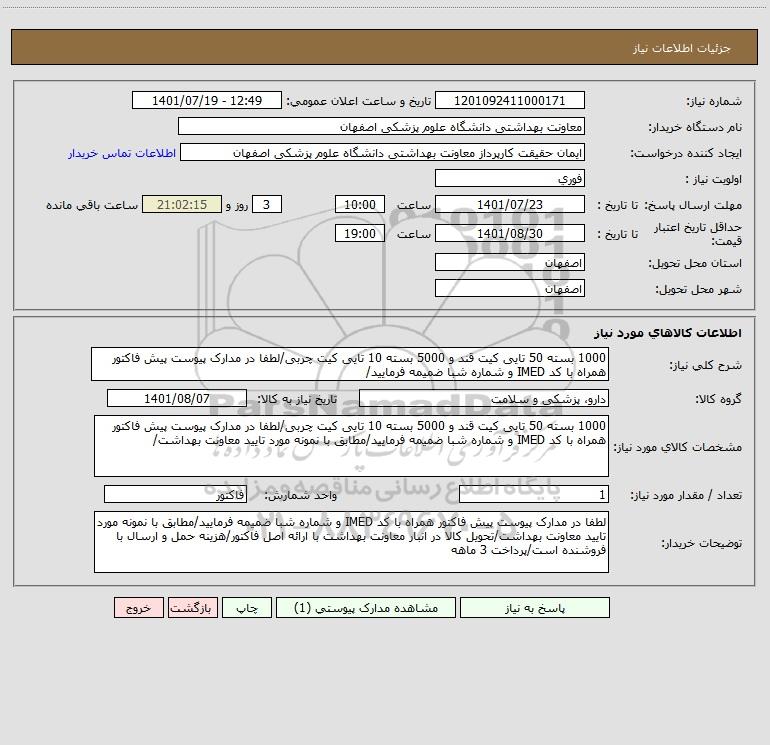Click price validity time 19:00
The image size is (770, 745).
click(x=359, y=233)
